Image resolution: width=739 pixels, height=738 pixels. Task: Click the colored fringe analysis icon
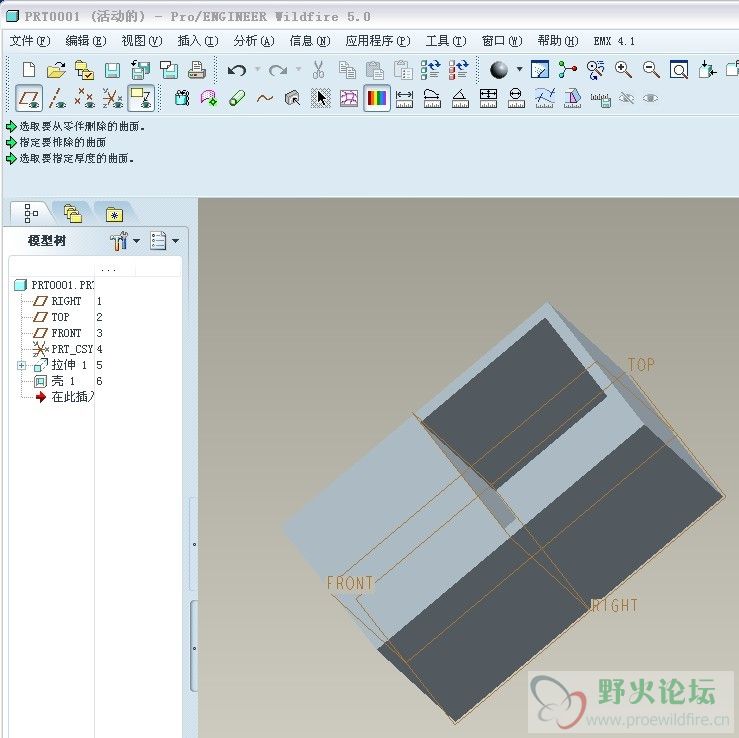[377, 98]
